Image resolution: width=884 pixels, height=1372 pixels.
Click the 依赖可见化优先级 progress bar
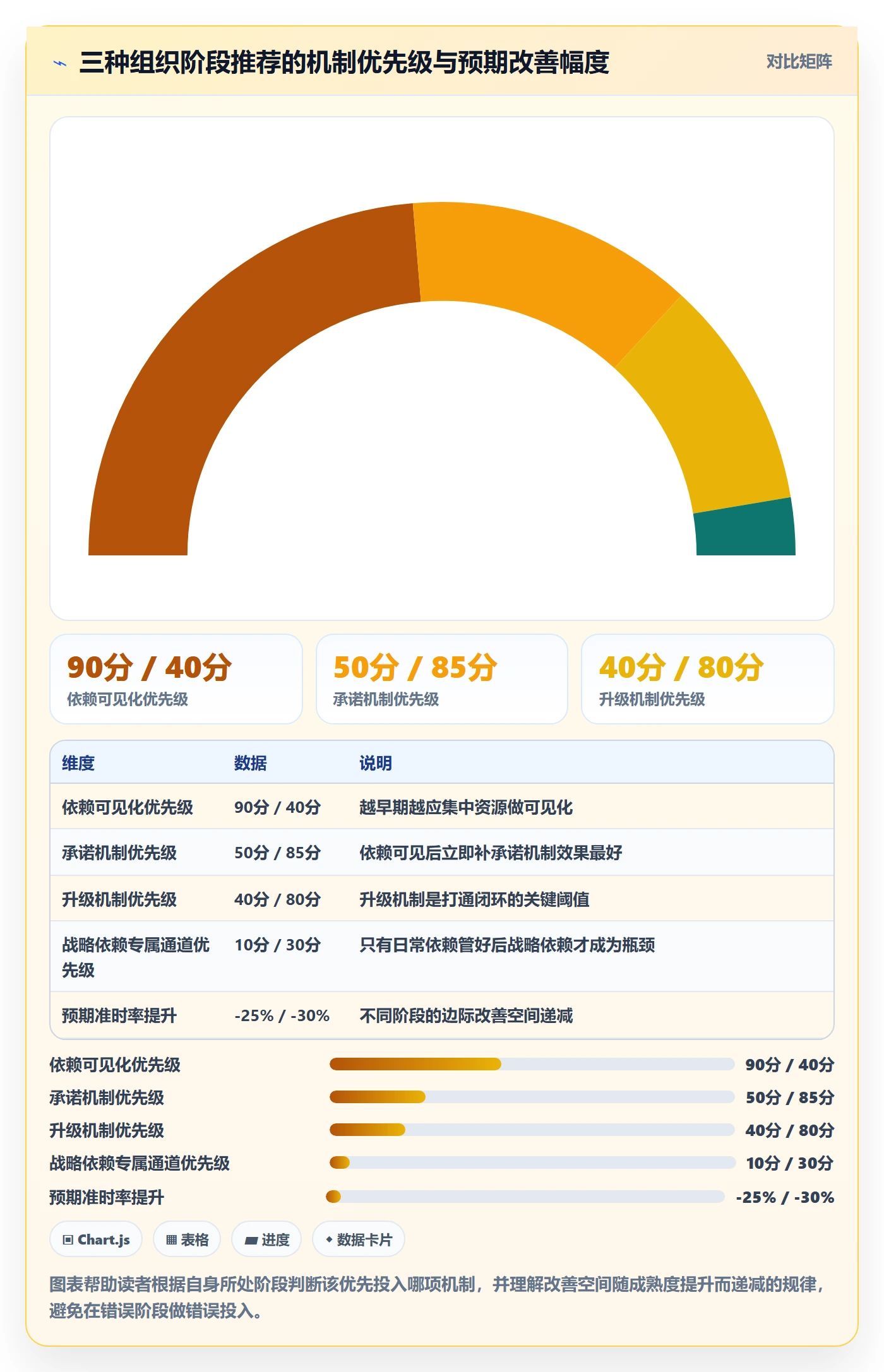(532, 1065)
